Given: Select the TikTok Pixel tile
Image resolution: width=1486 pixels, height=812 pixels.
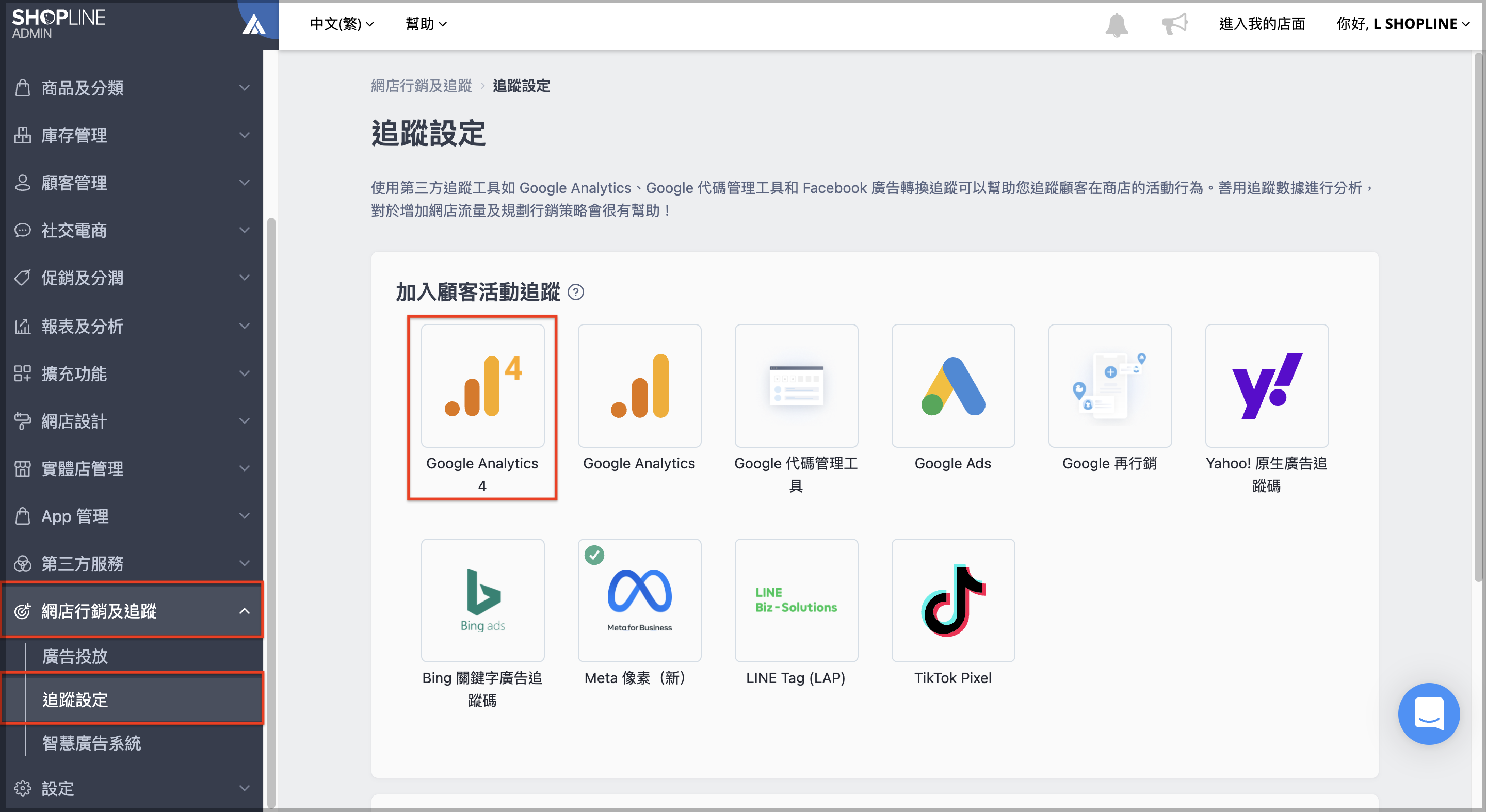Looking at the screenshot, I should [x=953, y=600].
